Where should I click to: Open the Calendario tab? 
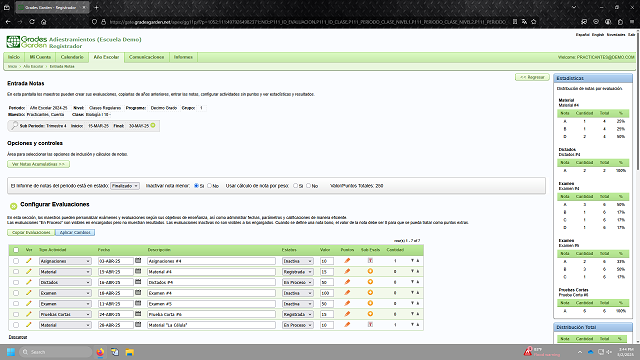point(72,57)
